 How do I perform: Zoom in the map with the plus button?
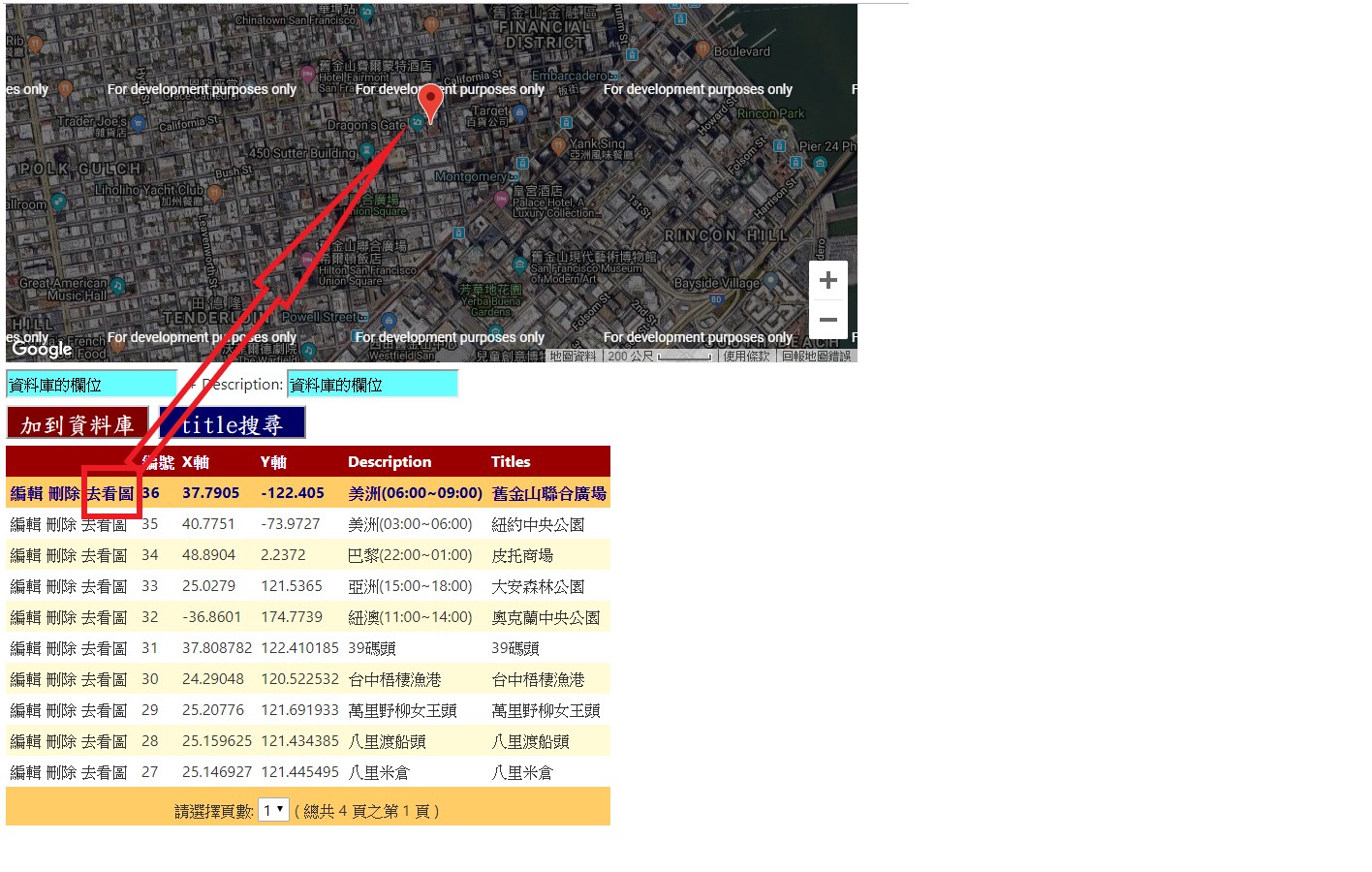click(828, 281)
